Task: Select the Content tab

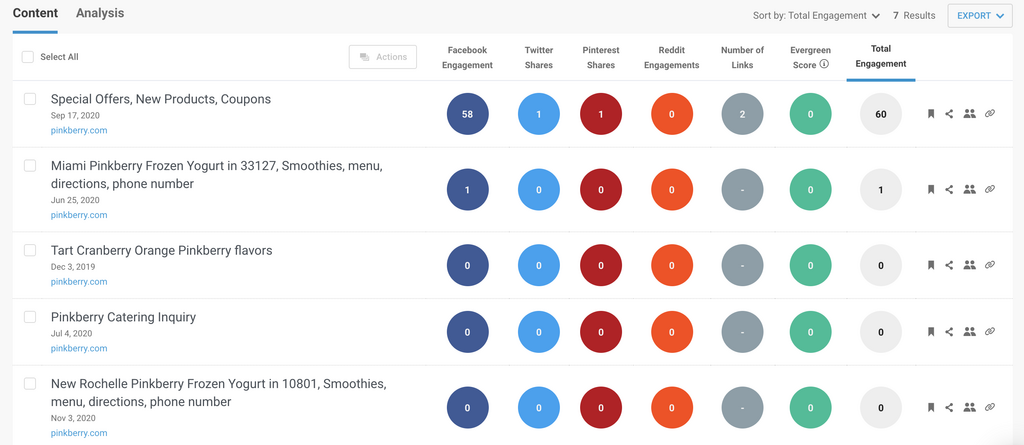Action: [35, 13]
